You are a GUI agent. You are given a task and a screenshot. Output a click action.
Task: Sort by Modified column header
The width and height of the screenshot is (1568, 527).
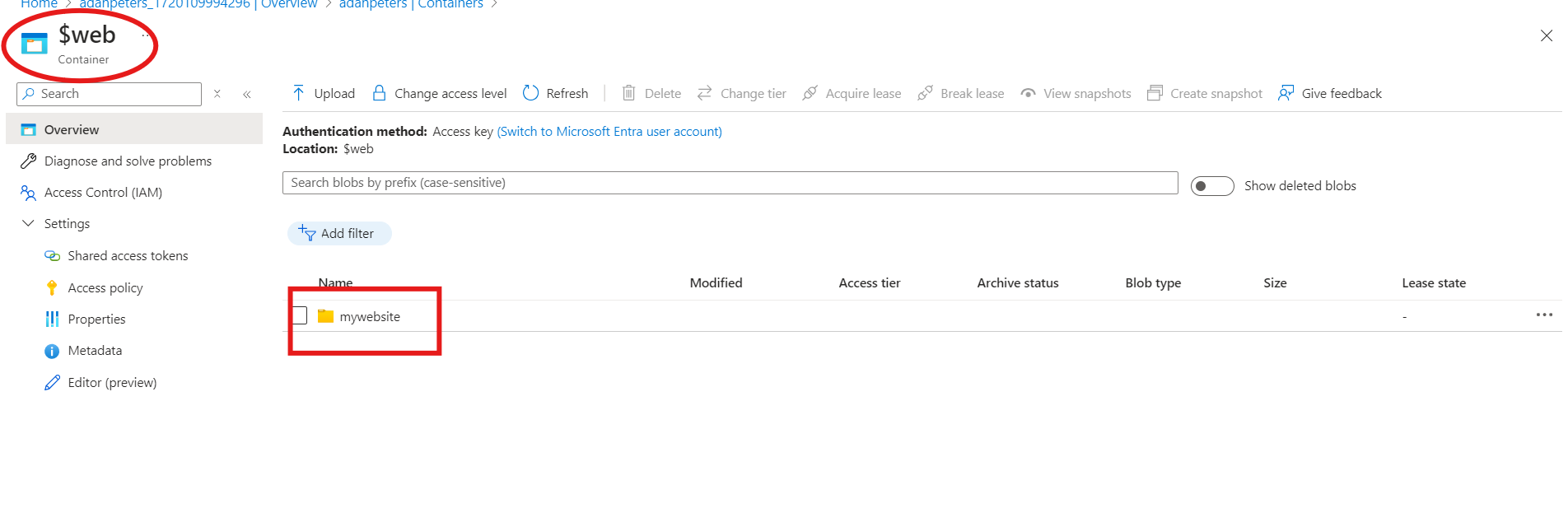pos(716,283)
